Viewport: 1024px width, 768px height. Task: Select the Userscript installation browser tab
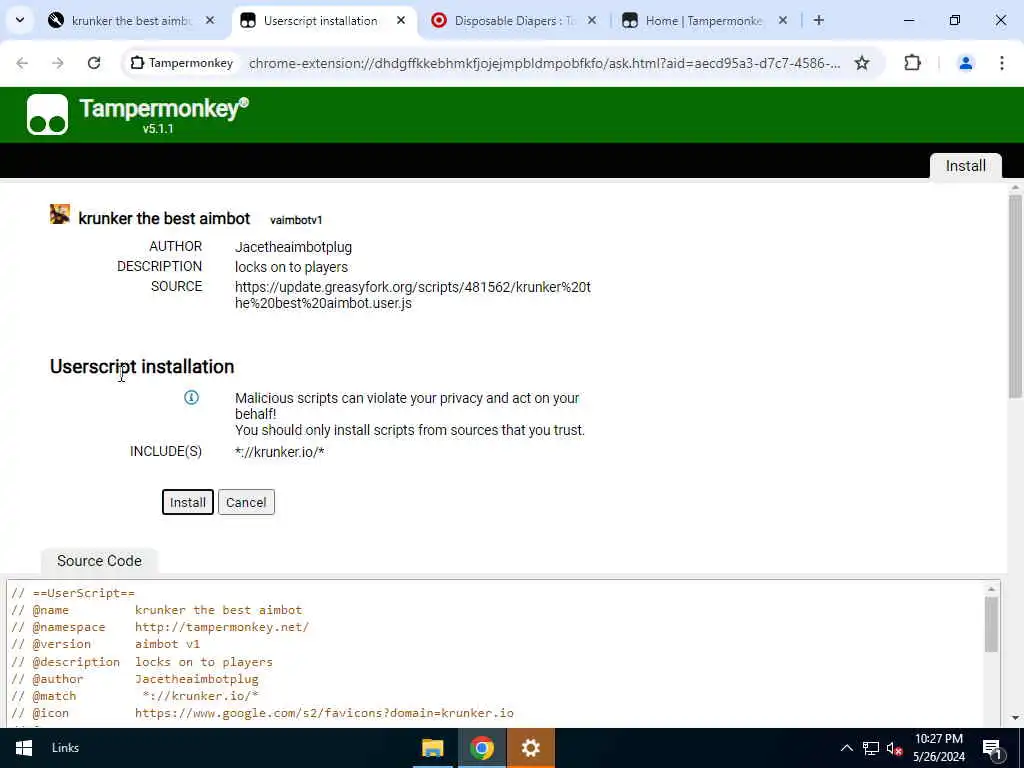[320, 21]
